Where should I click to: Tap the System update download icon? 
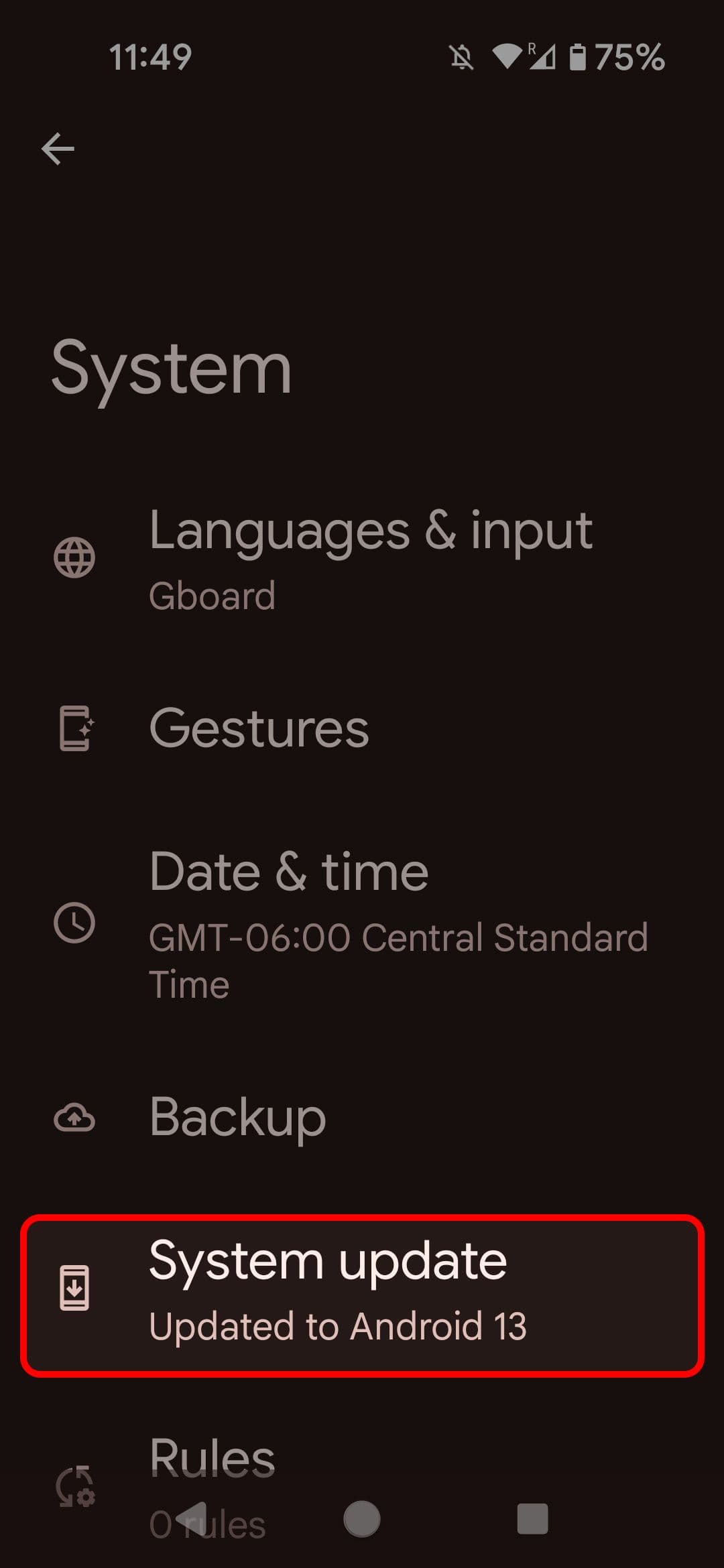click(x=74, y=1287)
